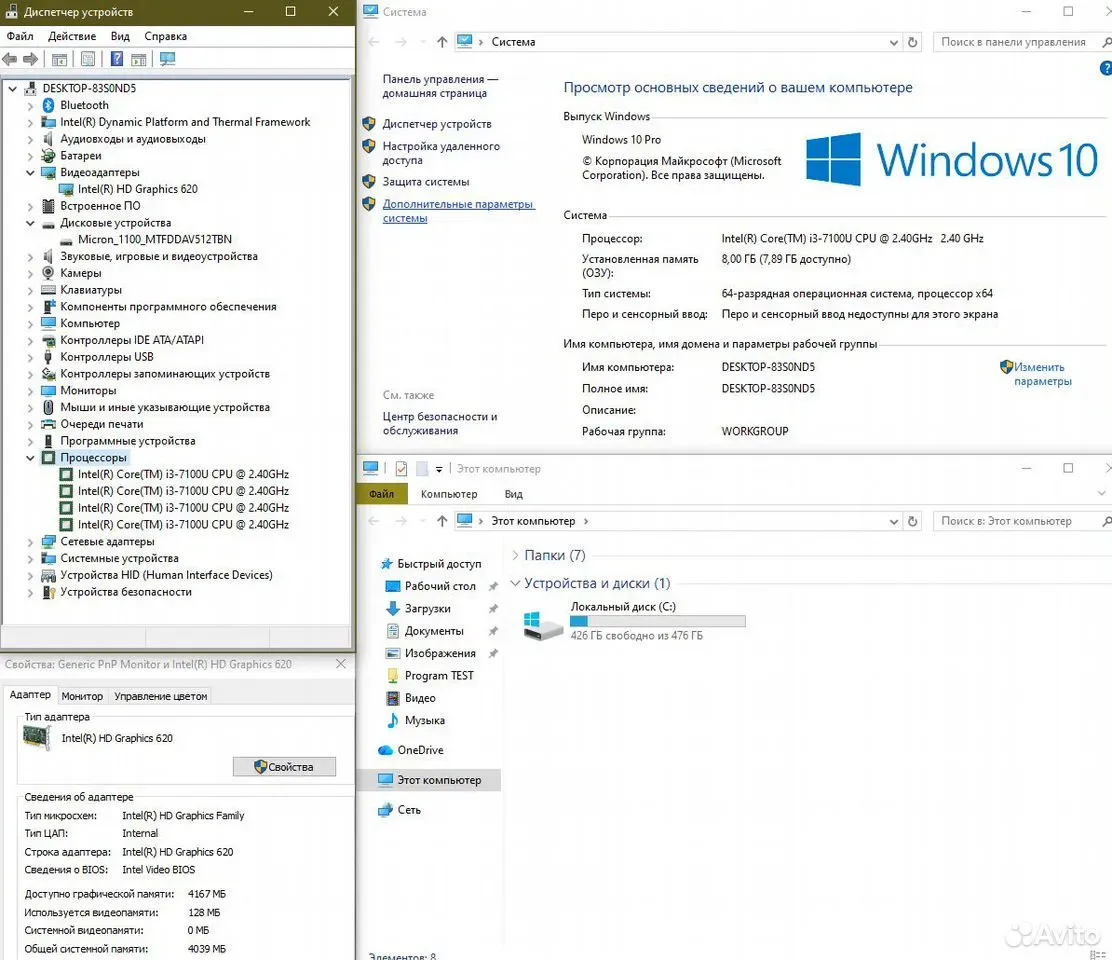1112x960 pixels.
Task: Click the Устройства безопасности category icon
Action: [x=48, y=592]
